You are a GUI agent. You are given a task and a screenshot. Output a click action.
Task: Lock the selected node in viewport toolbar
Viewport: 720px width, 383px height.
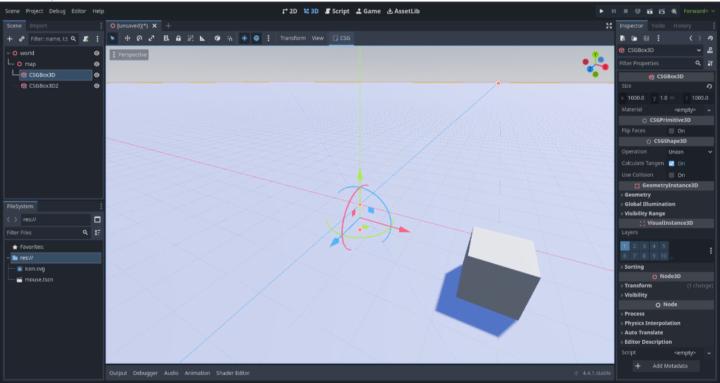click(x=178, y=38)
